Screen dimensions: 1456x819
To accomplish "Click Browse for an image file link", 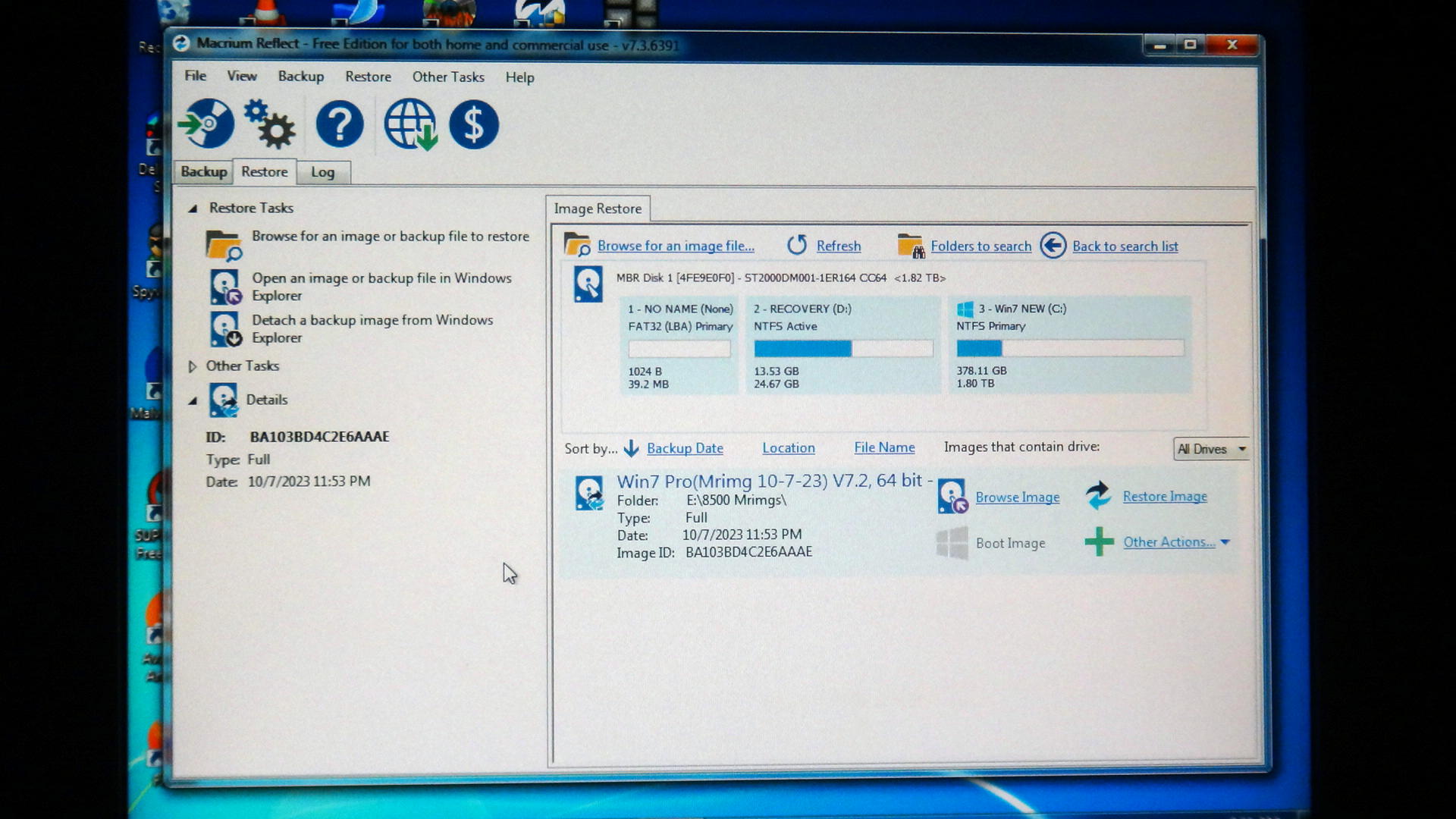I will [676, 246].
